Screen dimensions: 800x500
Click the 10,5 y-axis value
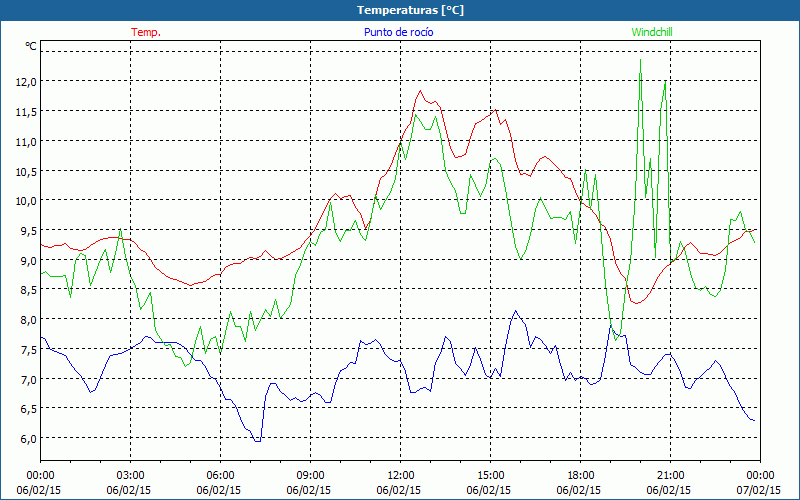click(x=26, y=171)
